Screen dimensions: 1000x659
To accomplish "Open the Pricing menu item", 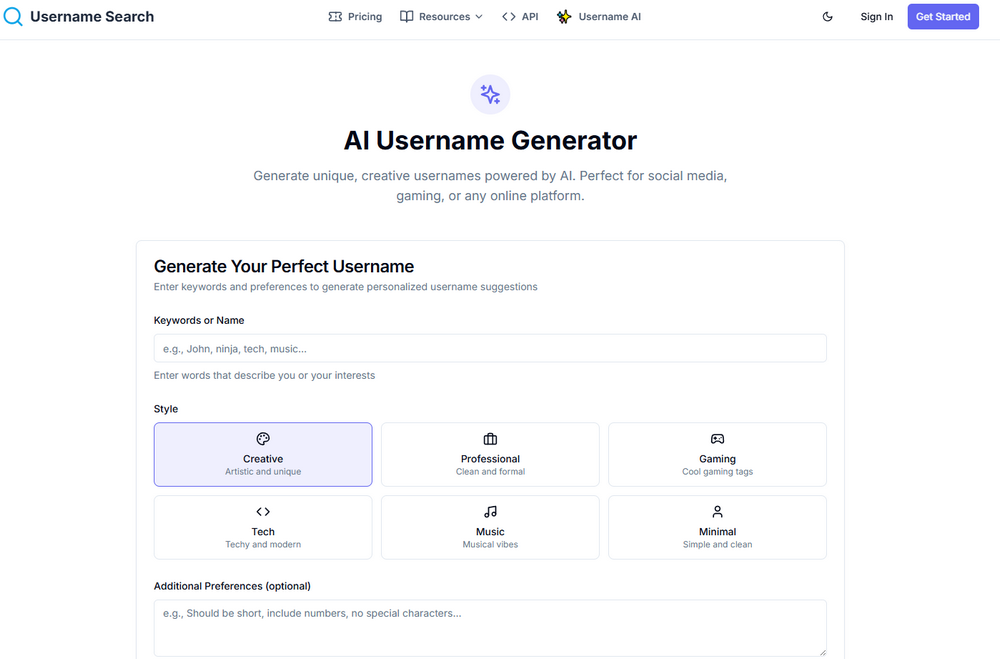I will (355, 16).
